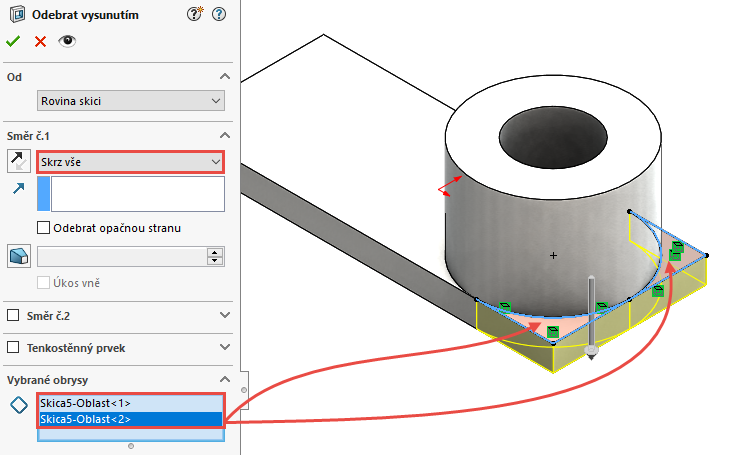Click the side panel splitter handle
Image resolution: width=750 pixels, height=455 pixels.
click(244, 390)
